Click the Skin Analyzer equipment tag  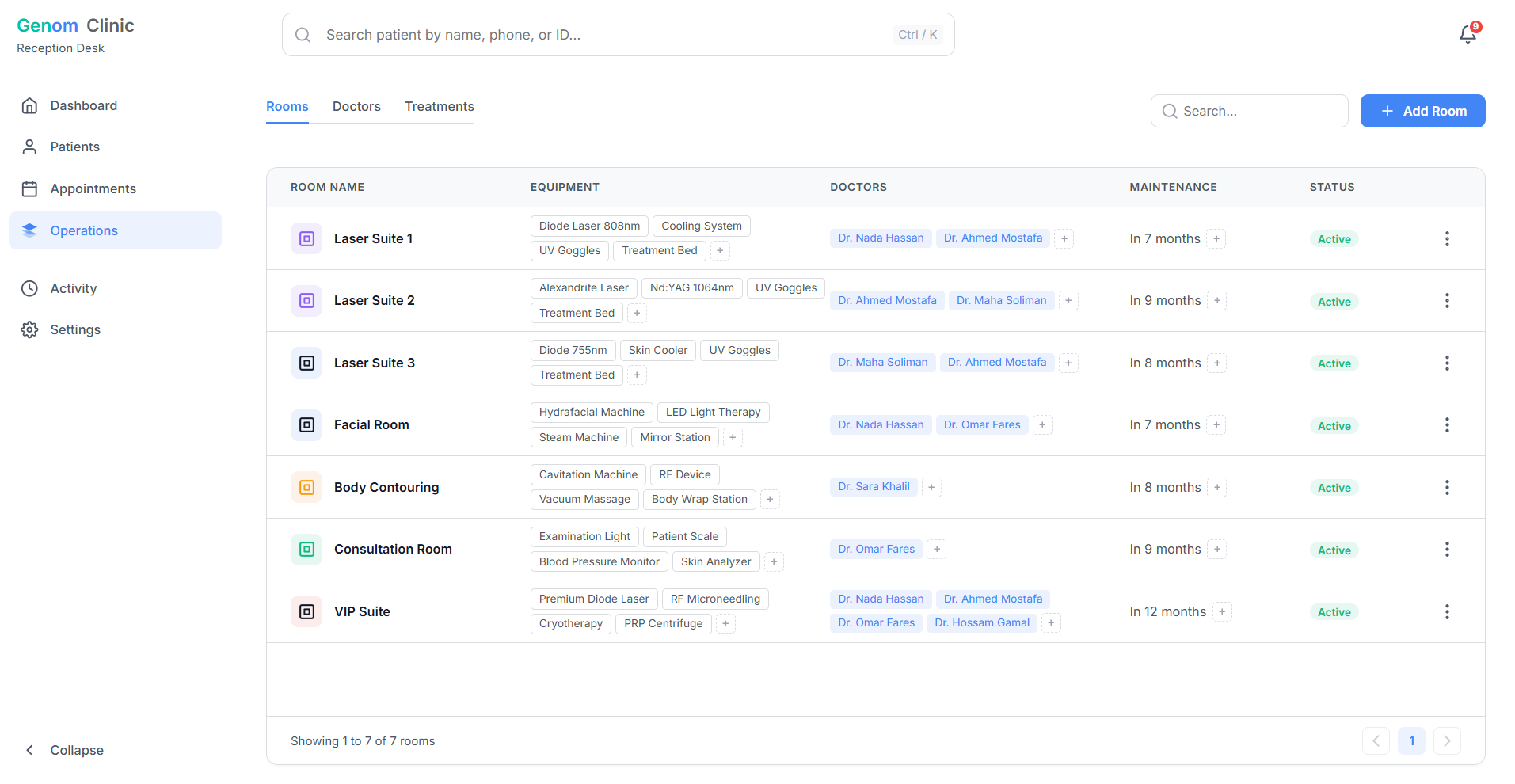point(716,561)
